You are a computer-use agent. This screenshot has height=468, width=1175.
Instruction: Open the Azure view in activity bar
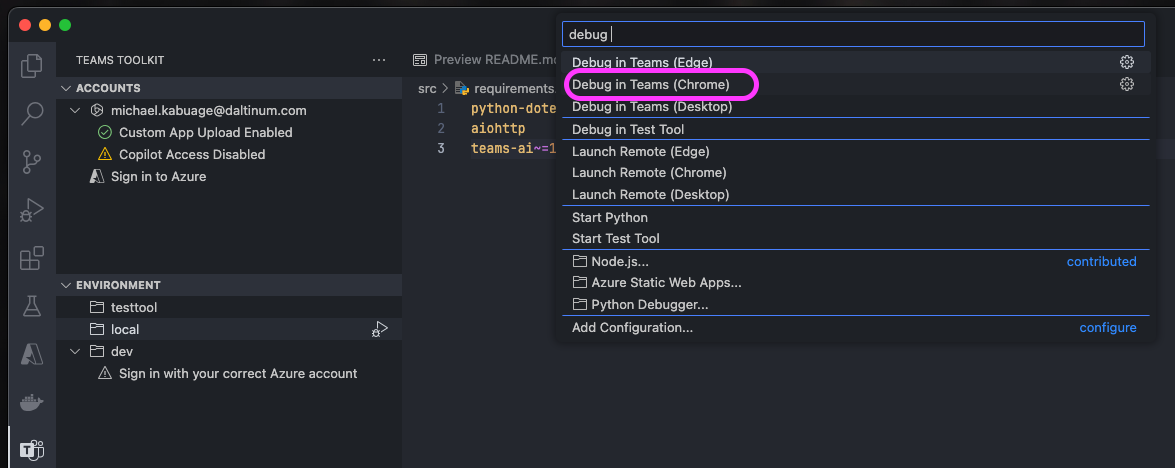[31, 353]
